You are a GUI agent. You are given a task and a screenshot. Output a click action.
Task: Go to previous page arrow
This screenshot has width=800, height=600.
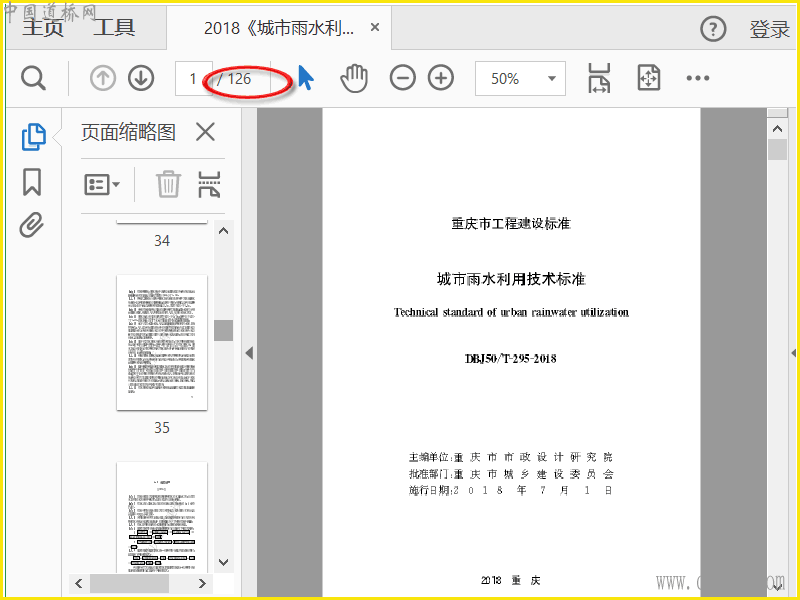[x=103, y=79]
